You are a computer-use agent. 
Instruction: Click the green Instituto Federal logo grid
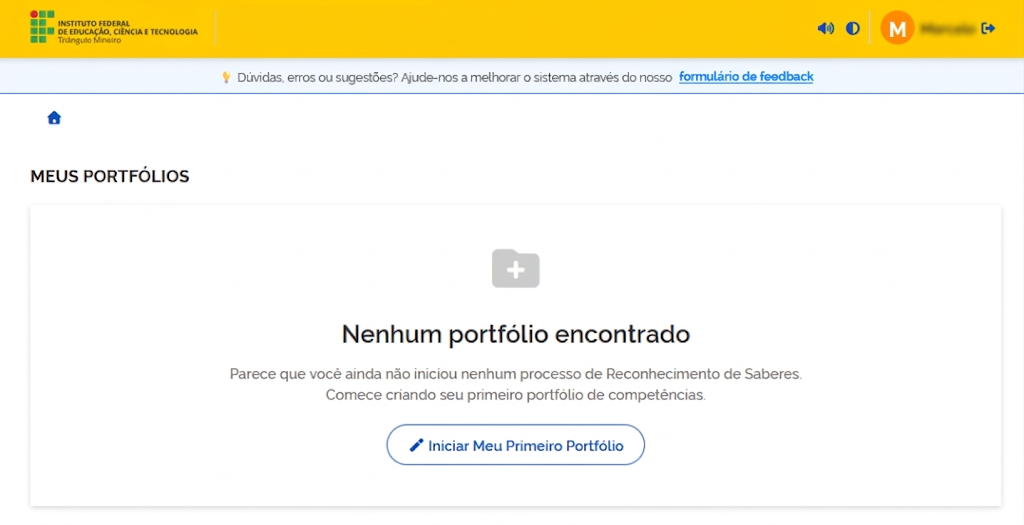[42, 27]
